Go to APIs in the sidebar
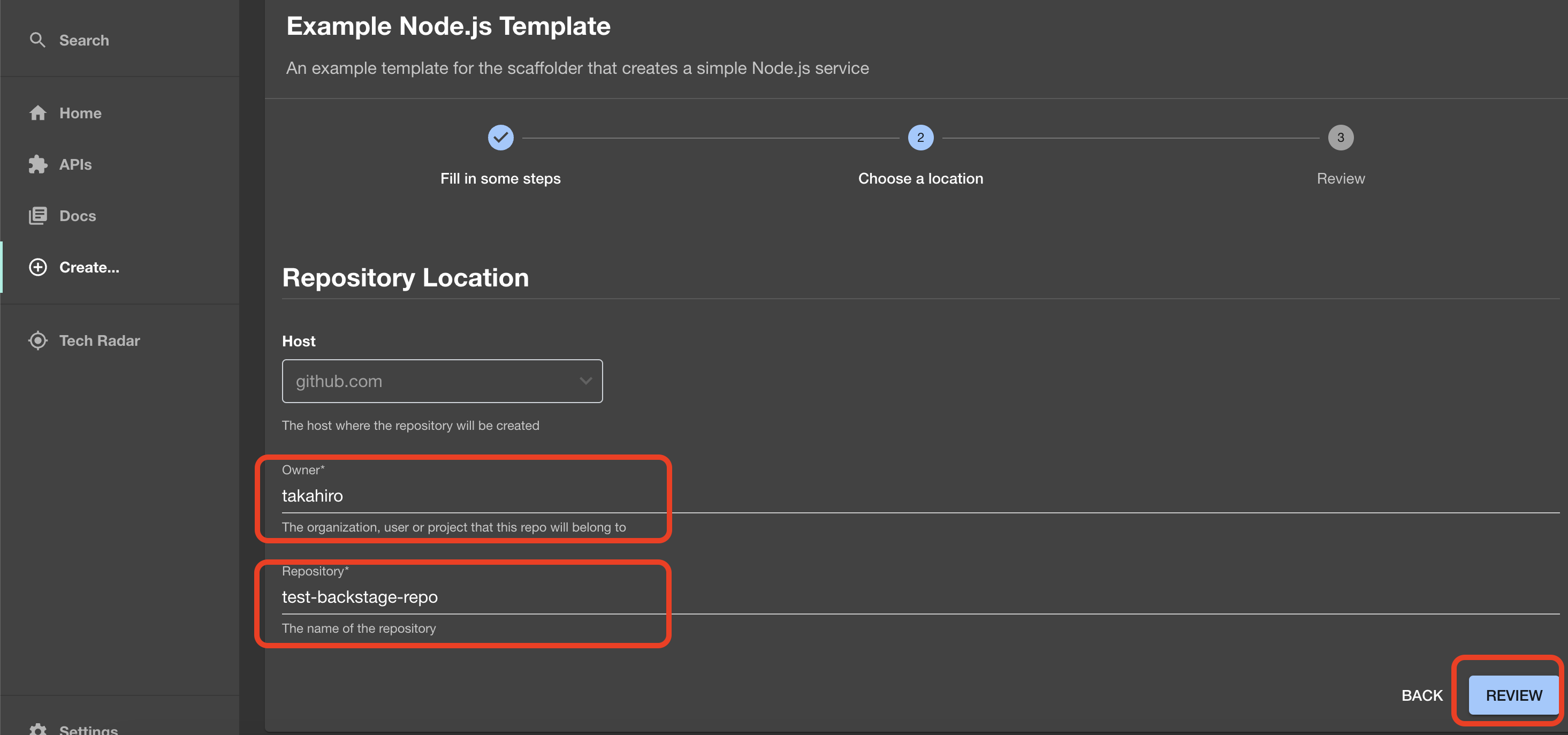Image resolution: width=1568 pixels, height=735 pixels. coord(75,164)
